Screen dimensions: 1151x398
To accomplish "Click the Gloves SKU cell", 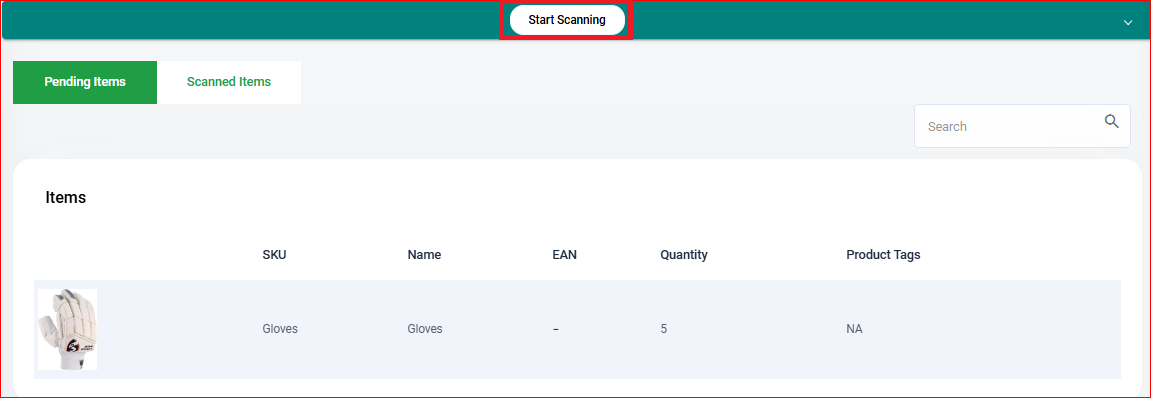I will [280, 329].
